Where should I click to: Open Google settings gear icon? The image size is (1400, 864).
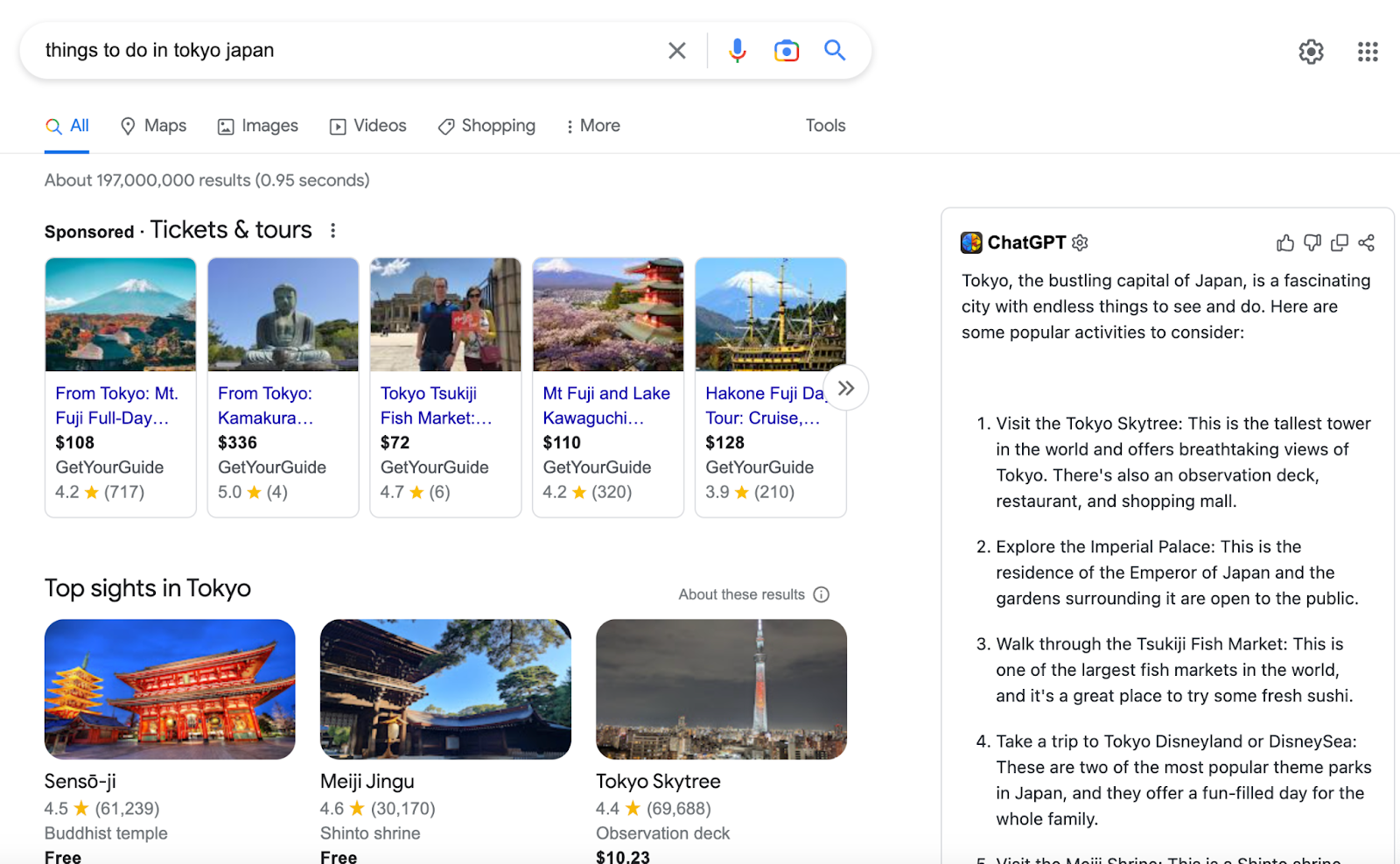click(x=1311, y=52)
